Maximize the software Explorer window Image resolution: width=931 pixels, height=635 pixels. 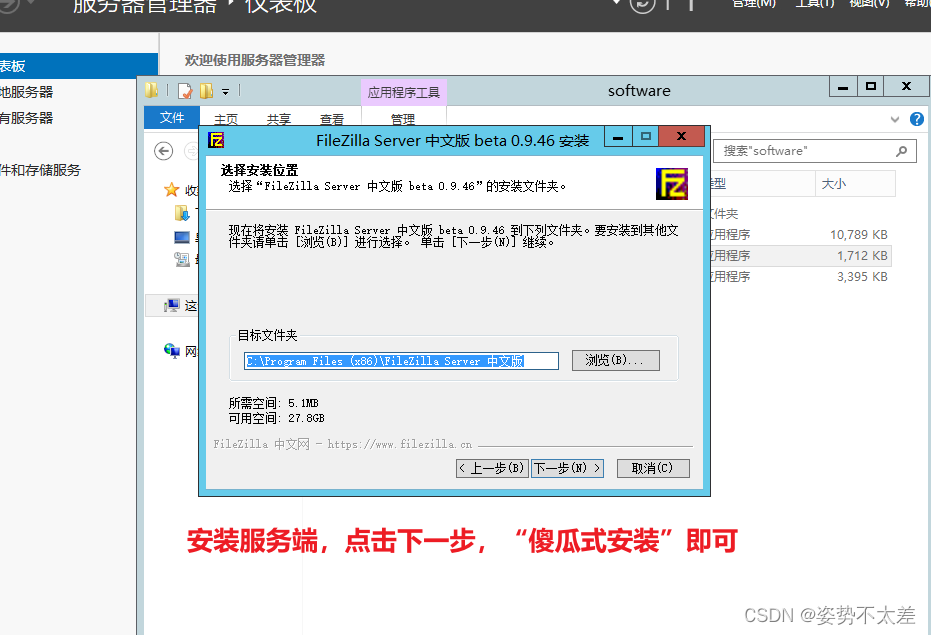click(870, 86)
